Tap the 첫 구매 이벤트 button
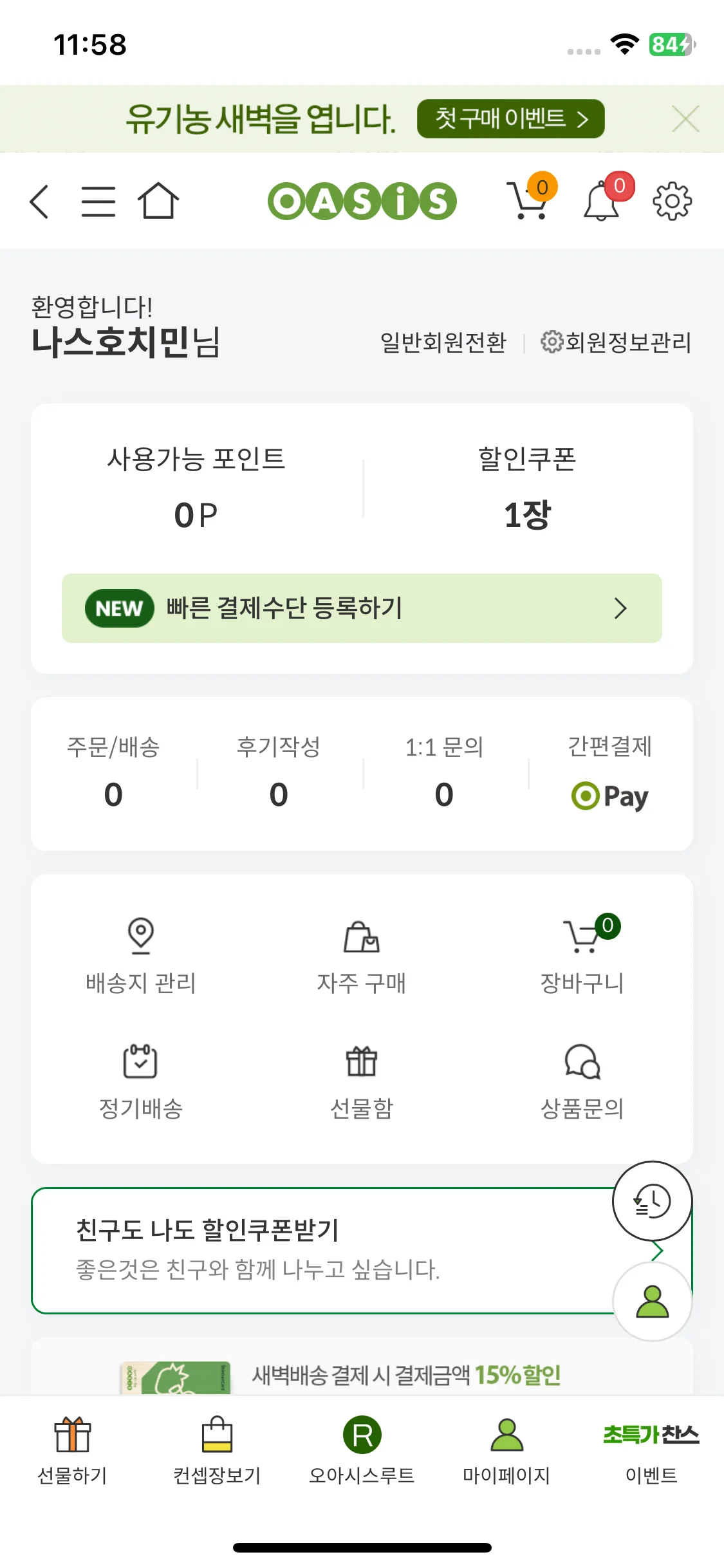Screen dimensions: 724x1568 pos(510,118)
